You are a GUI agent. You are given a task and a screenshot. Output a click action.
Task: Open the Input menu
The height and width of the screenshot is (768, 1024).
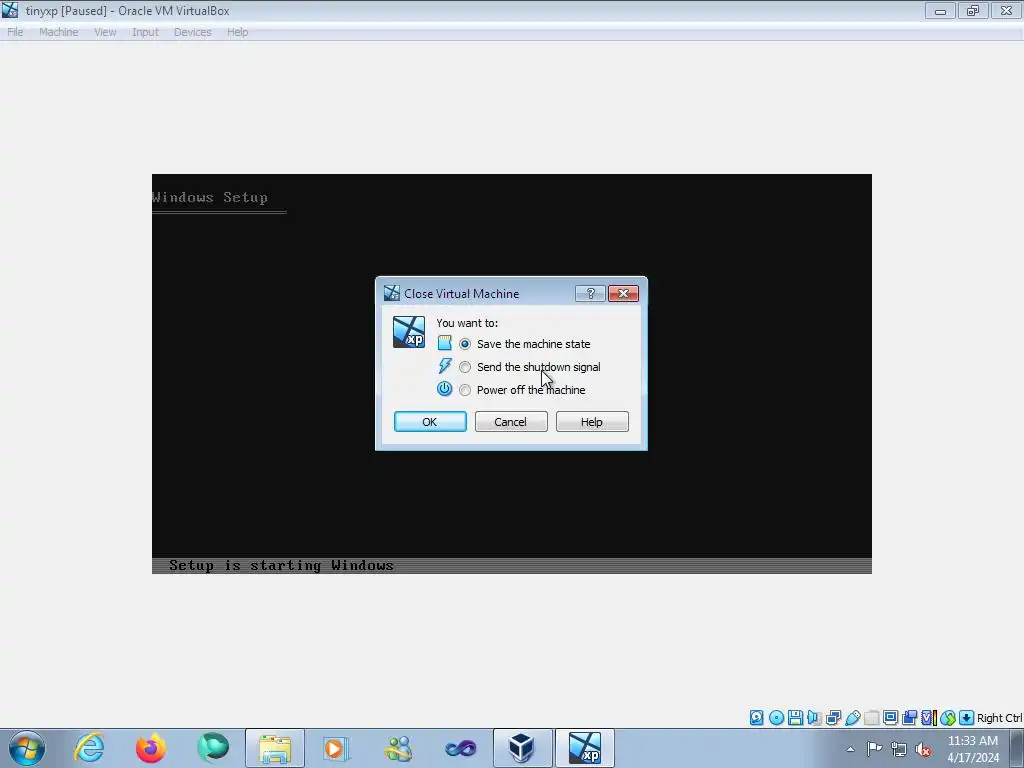(145, 32)
